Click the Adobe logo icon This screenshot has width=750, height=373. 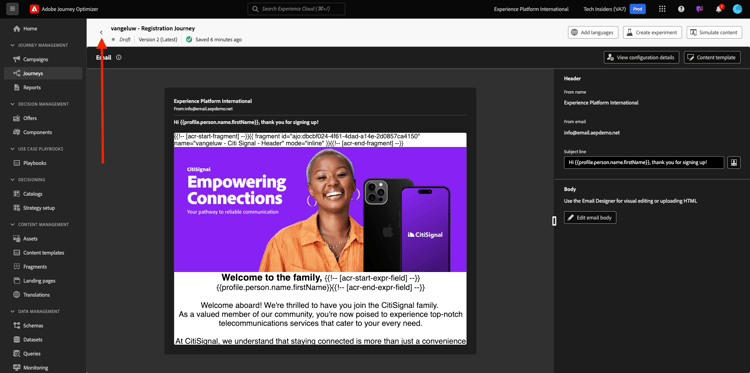pyautogui.click(x=33, y=9)
